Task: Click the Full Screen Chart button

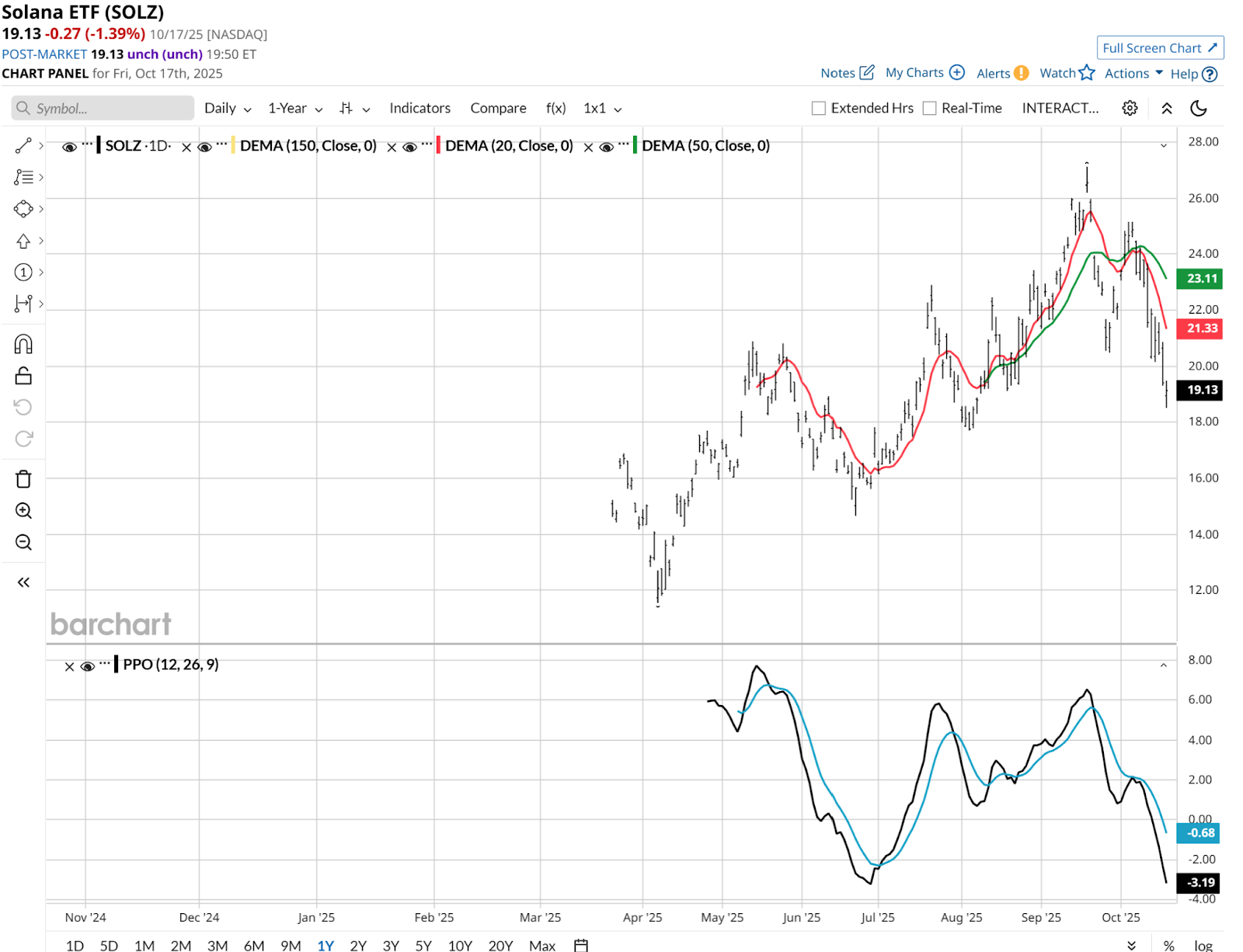Action: [1159, 47]
